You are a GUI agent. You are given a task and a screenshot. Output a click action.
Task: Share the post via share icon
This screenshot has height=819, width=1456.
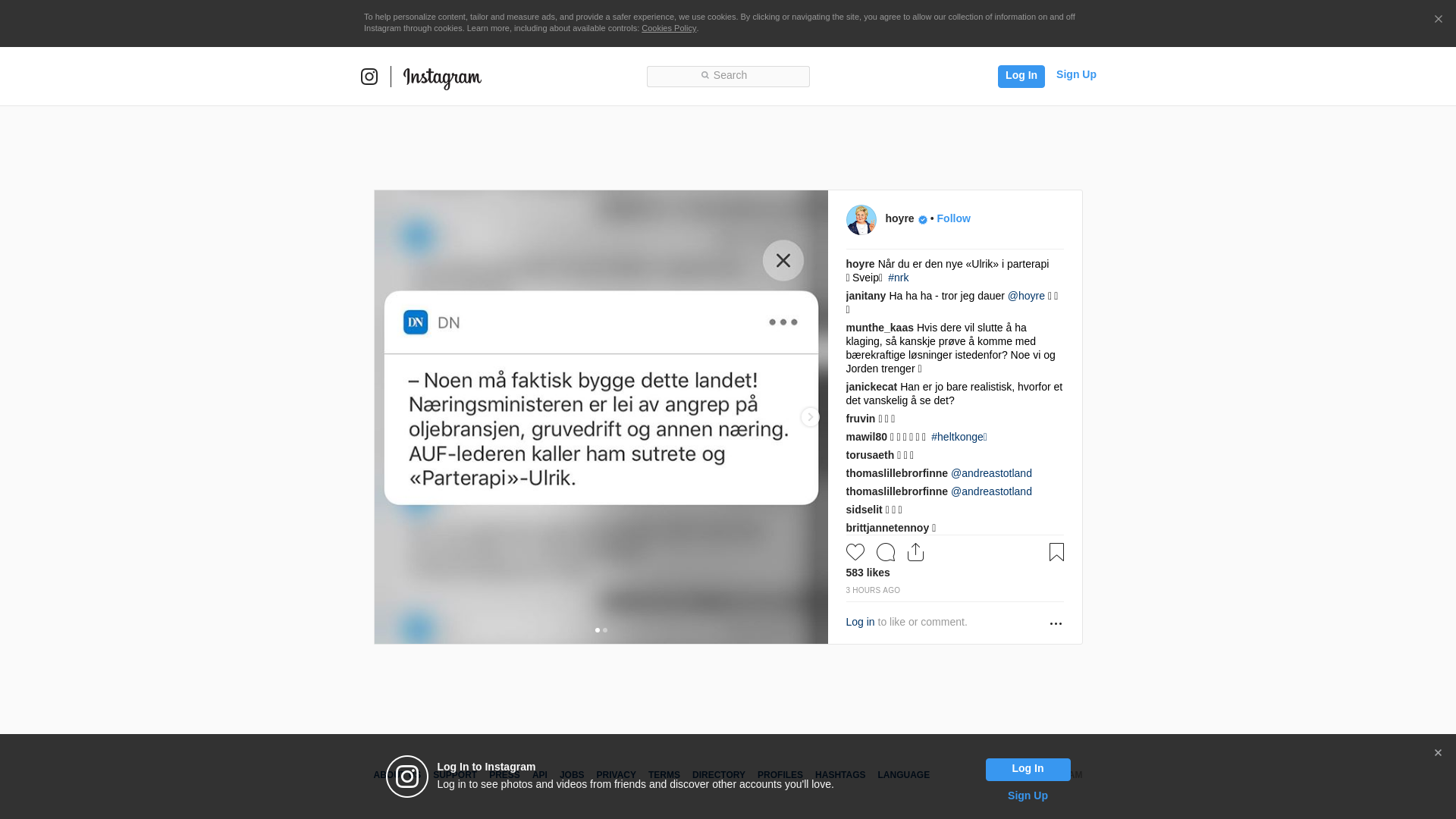[915, 552]
